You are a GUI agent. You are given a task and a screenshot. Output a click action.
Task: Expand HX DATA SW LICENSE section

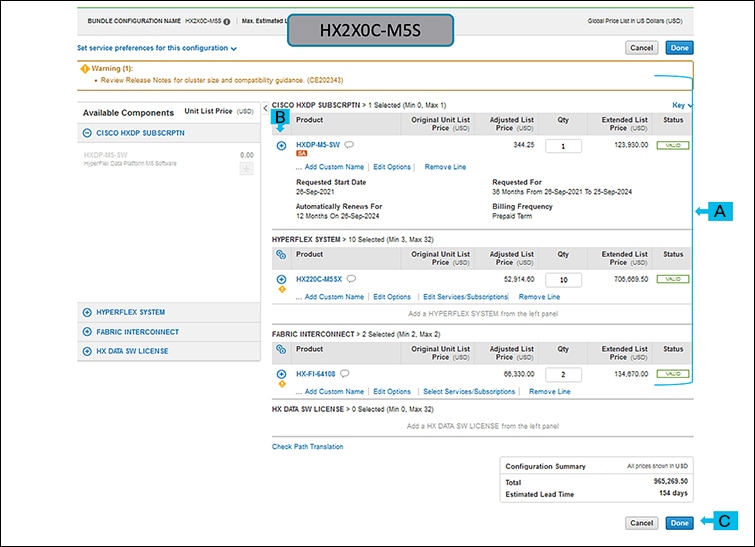88,351
